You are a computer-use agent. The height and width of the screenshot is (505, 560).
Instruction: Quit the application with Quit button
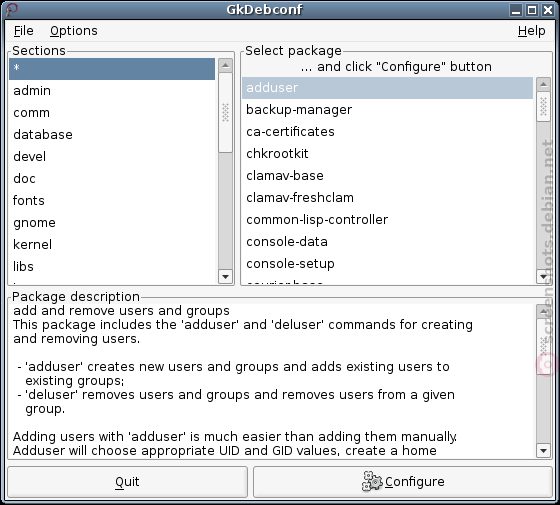pos(128,481)
